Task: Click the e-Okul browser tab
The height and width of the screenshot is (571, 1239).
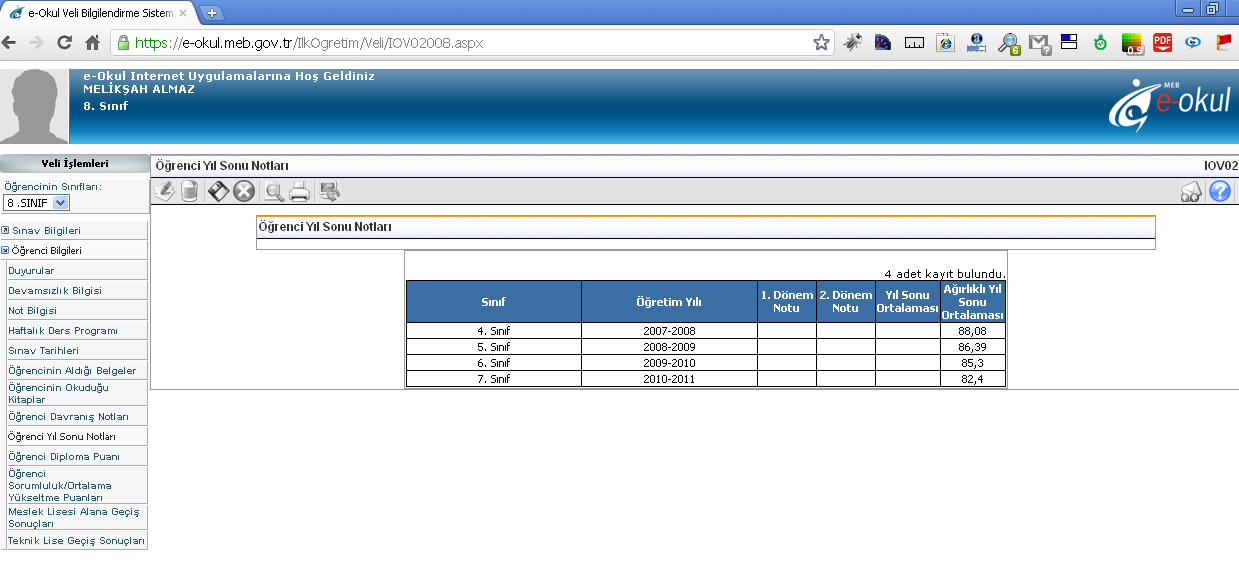Action: (x=95, y=12)
